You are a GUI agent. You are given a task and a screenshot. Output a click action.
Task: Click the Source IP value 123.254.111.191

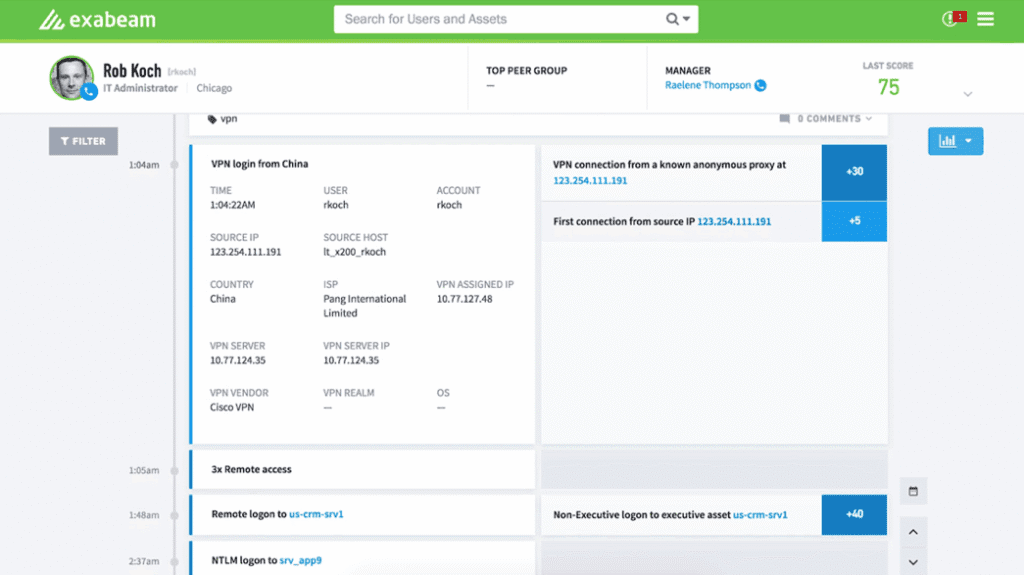pyautogui.click(x=246, y=252)
